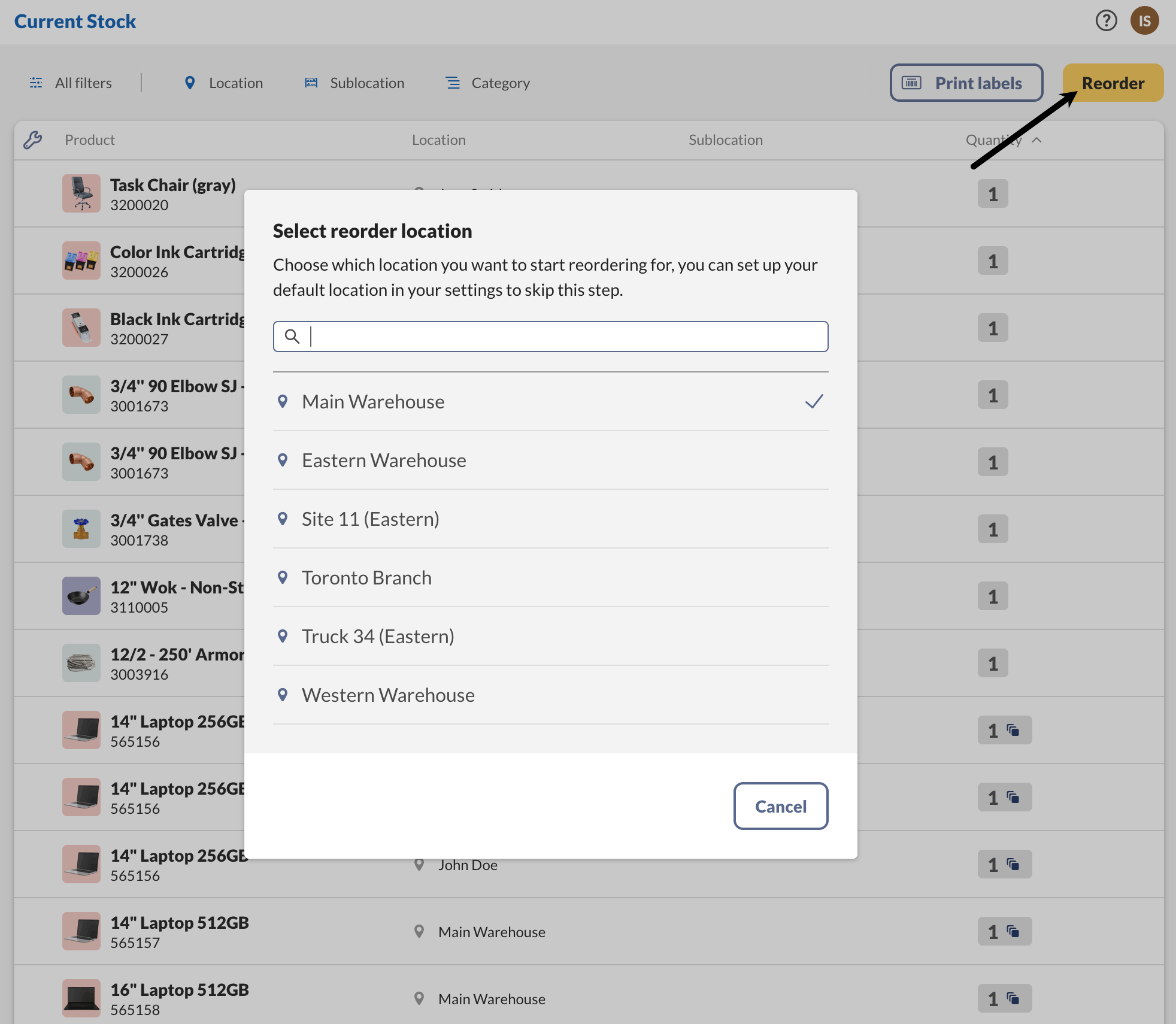Select Eastern Warehouse as reorder location
The image size is (1176, 1024).
coord(384,460)
